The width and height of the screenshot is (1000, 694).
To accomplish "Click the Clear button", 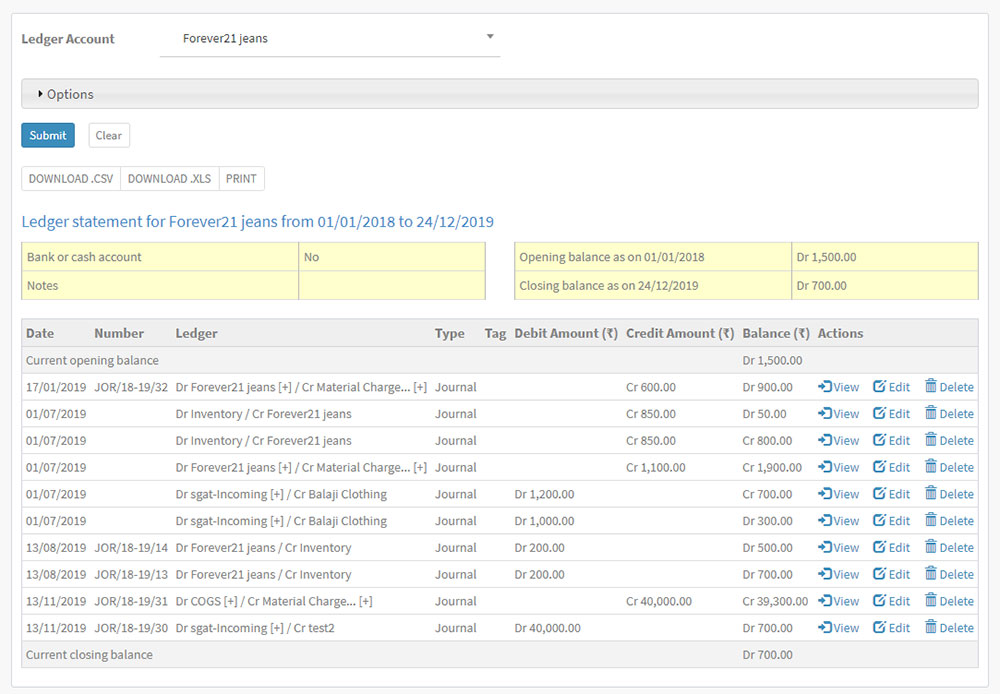I will (x=109, y=135).
